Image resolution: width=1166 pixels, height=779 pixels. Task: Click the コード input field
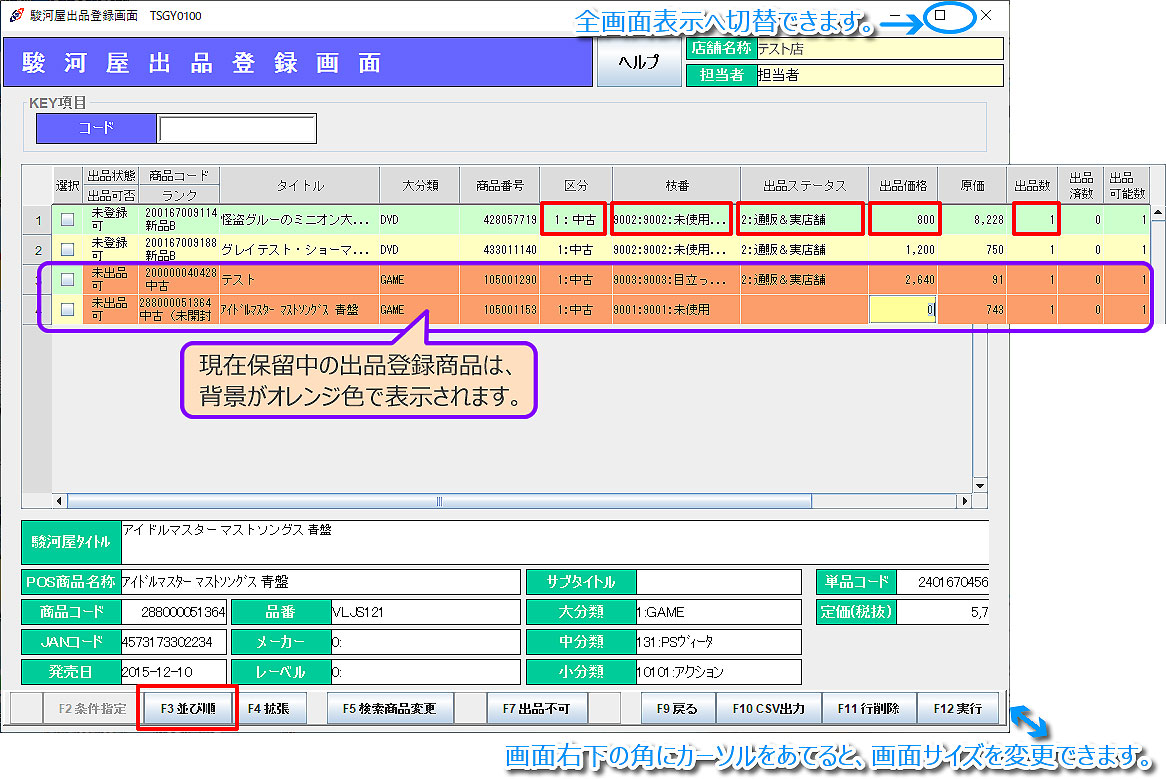tap(237, 128)
